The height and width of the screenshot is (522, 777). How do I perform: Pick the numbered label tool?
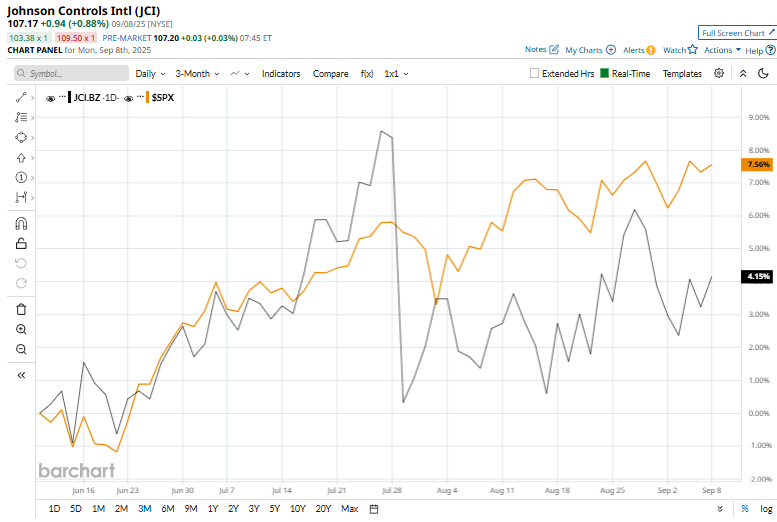pyautogui.click(x=21, y=177)
